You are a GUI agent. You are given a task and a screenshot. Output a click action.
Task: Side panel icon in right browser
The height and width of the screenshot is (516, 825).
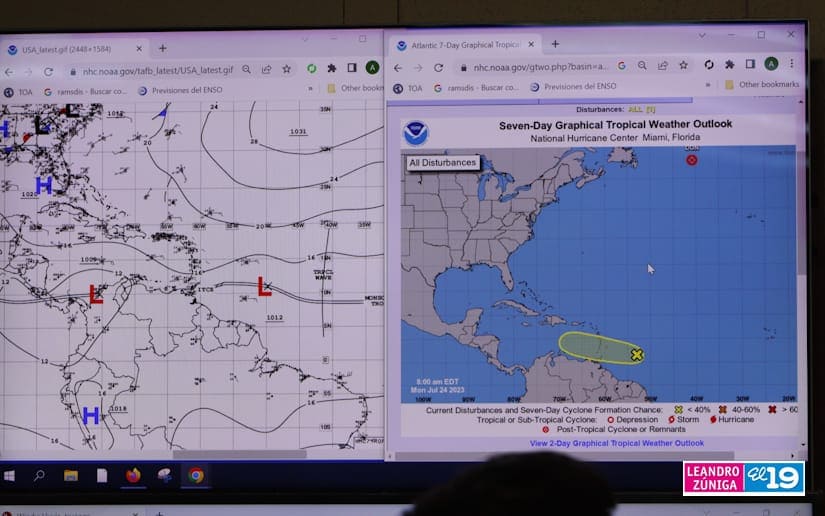[x=750, y=64]
